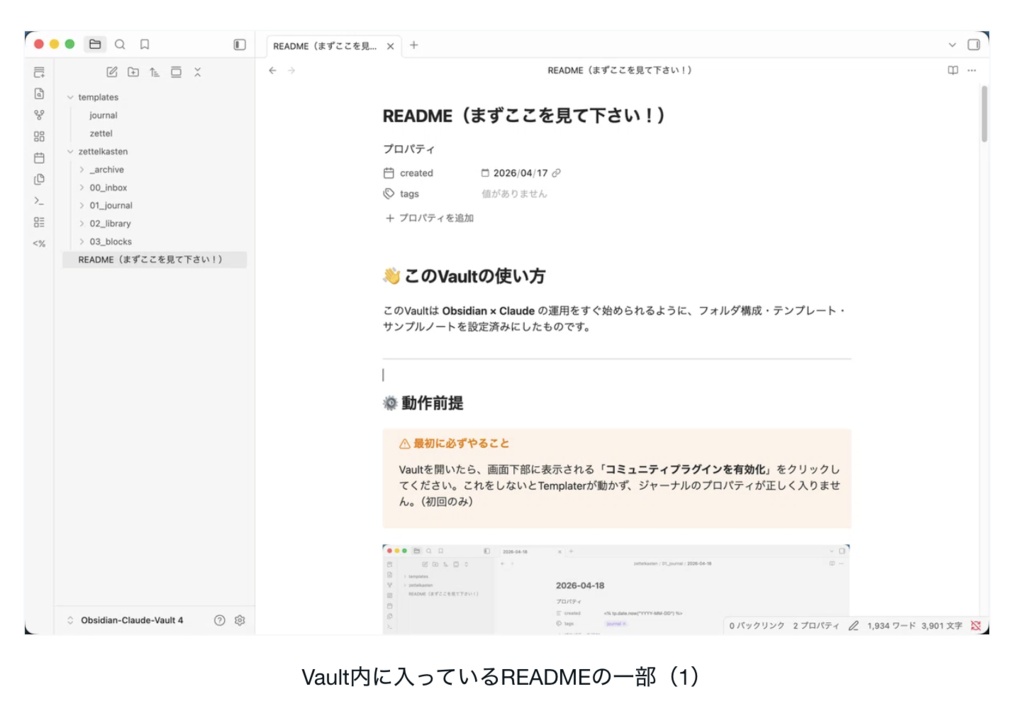Click the 動作前提 heading
The height and width of the screenshot is (711, 1024).
423,403
